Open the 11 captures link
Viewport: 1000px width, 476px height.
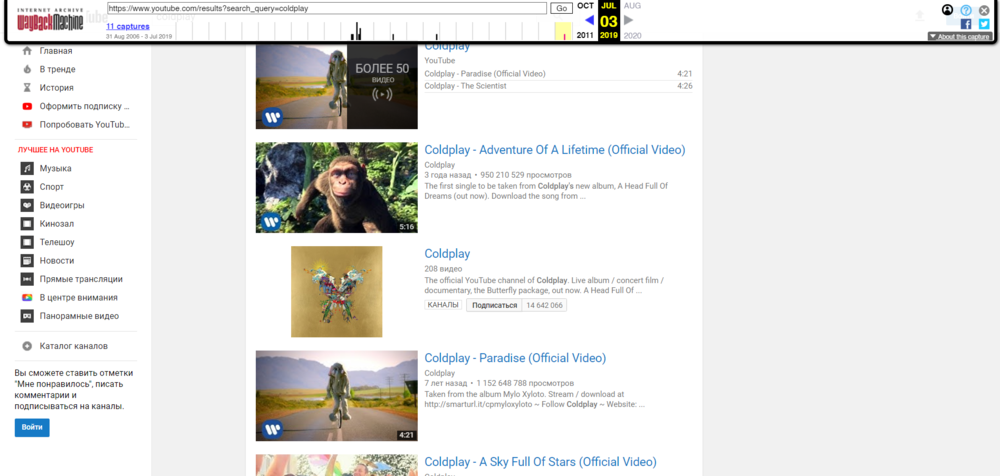pyautogui.click(x=128, y=26)
